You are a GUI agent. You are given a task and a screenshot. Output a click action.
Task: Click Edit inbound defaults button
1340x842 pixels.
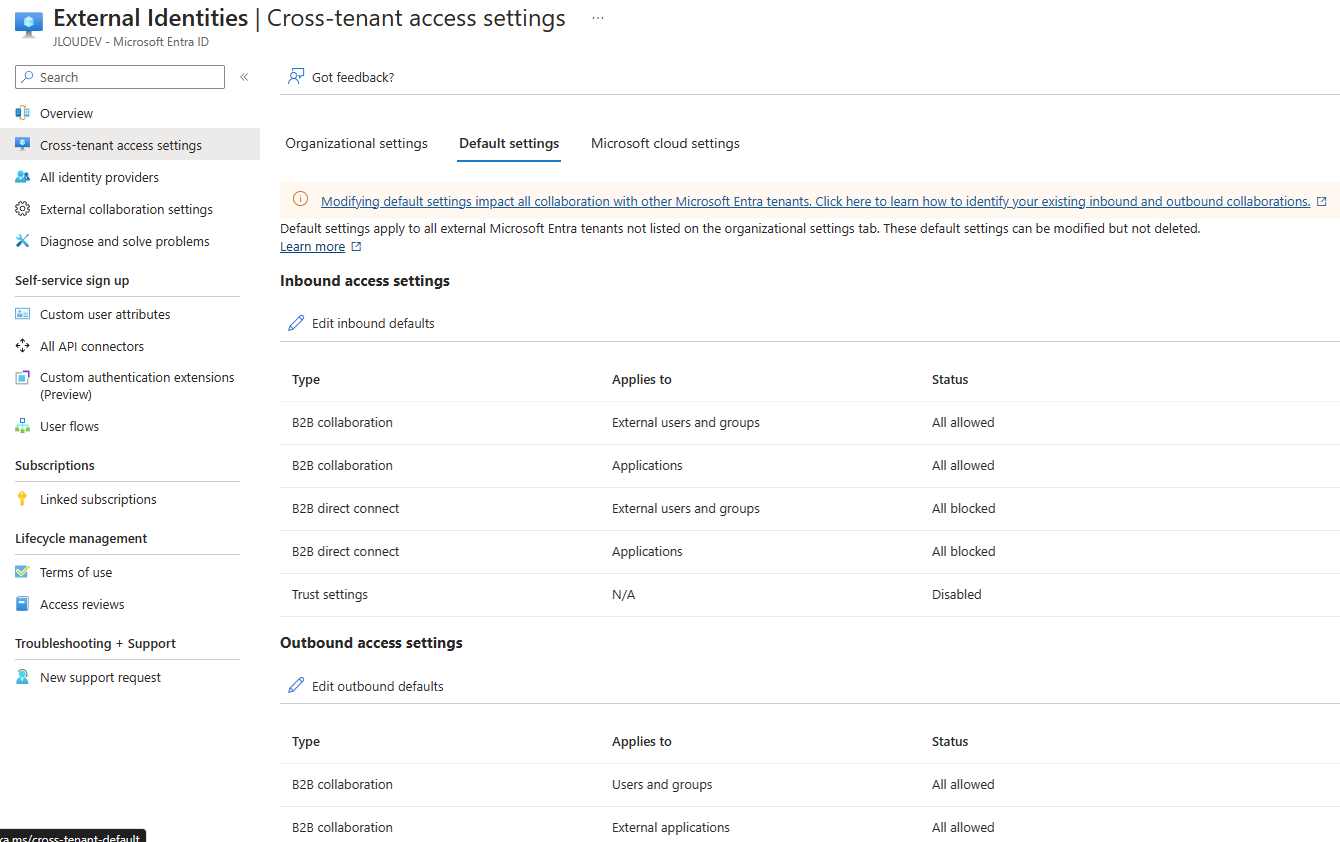coord(361,323)
